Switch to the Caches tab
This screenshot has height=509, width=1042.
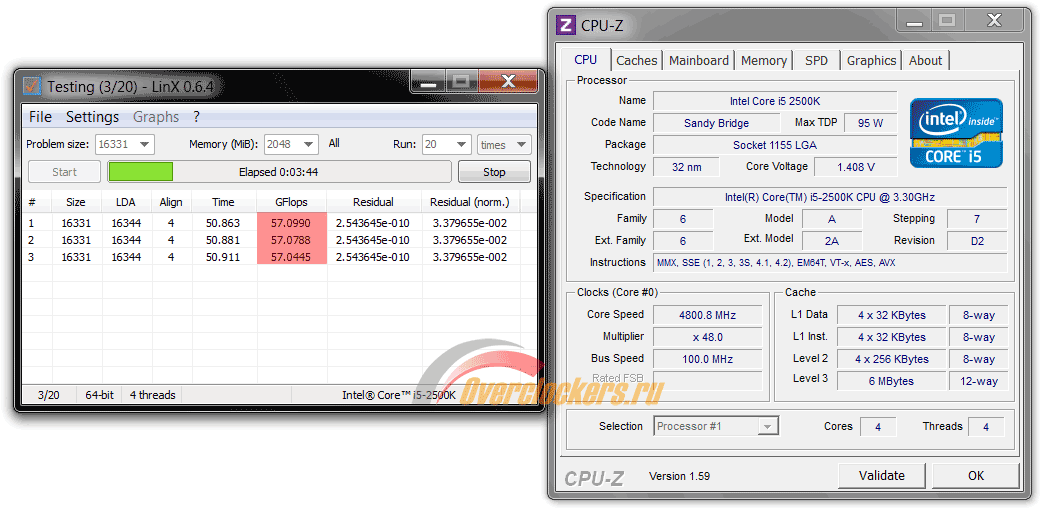click(637, 60)
